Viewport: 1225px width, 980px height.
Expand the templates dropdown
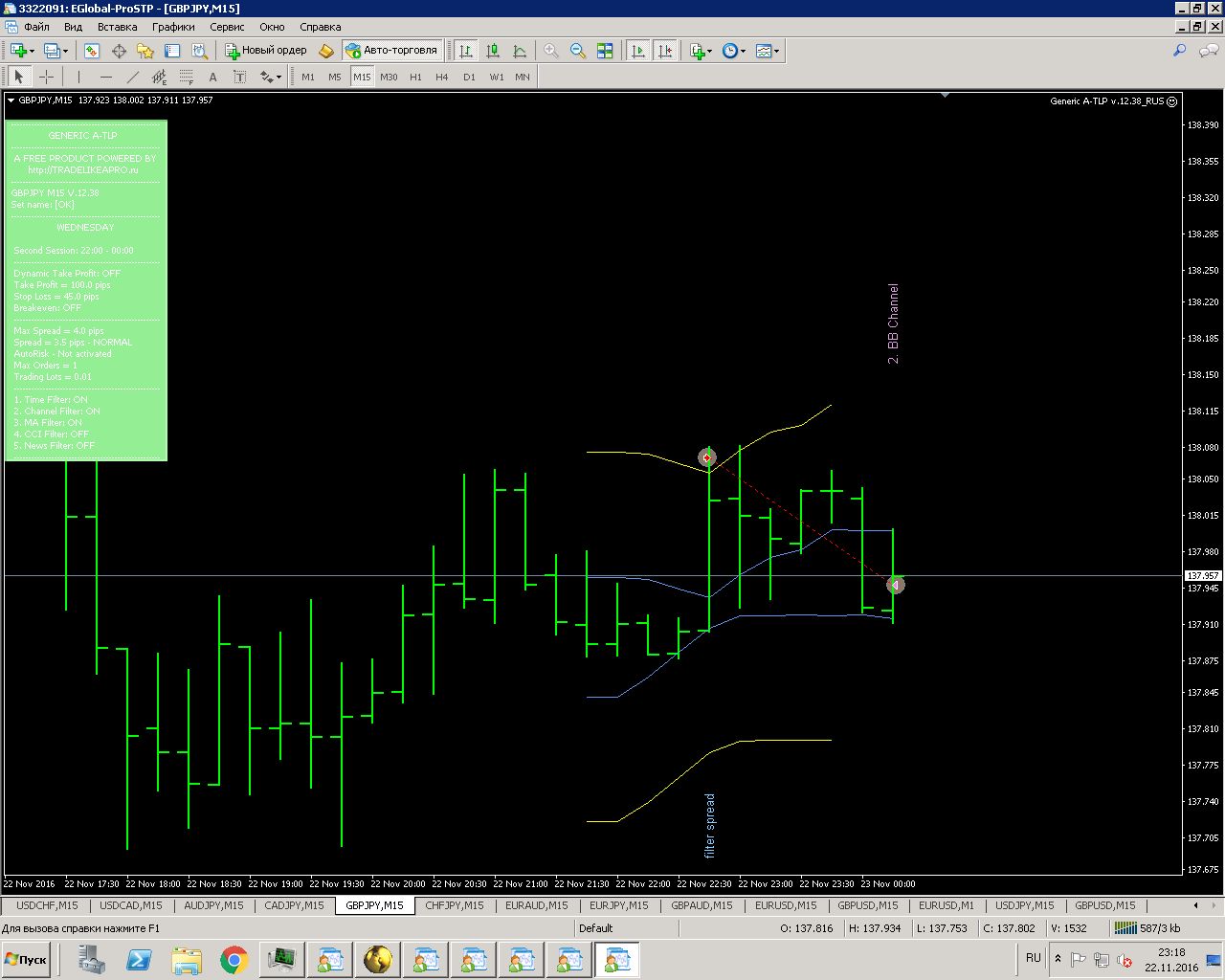776,51
